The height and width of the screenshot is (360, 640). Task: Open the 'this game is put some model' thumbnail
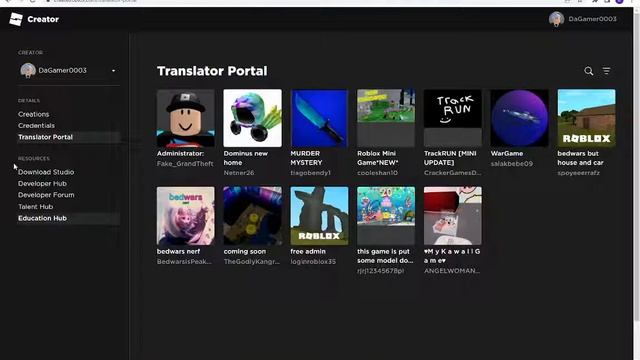[x=386, y=216]
